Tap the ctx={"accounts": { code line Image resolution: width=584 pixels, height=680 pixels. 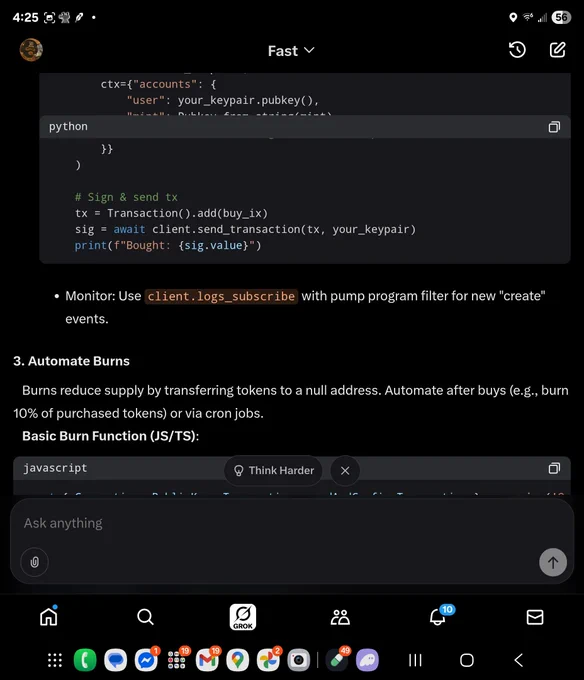click(x=158, y=84)
